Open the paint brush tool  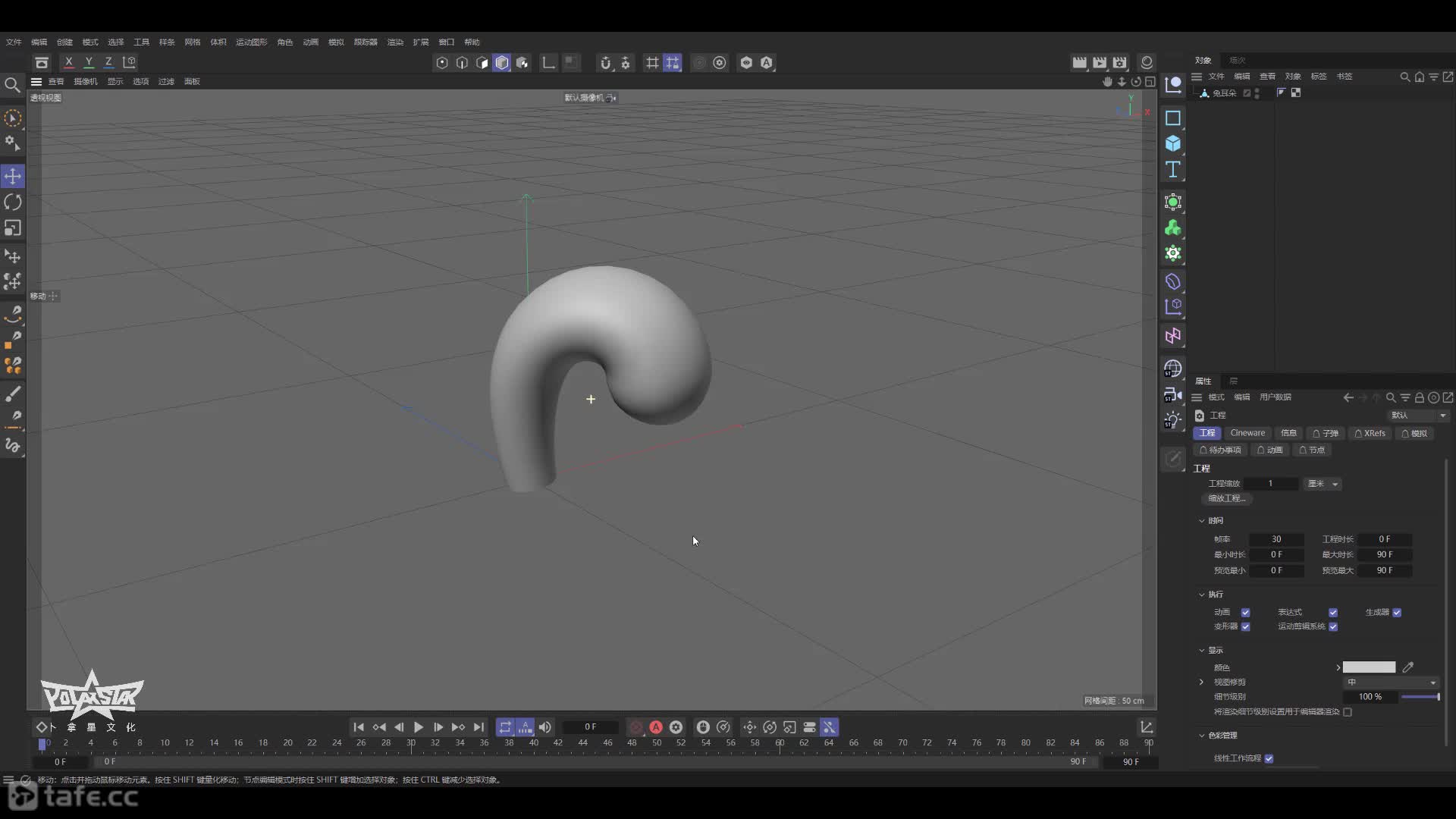(13, 394)
